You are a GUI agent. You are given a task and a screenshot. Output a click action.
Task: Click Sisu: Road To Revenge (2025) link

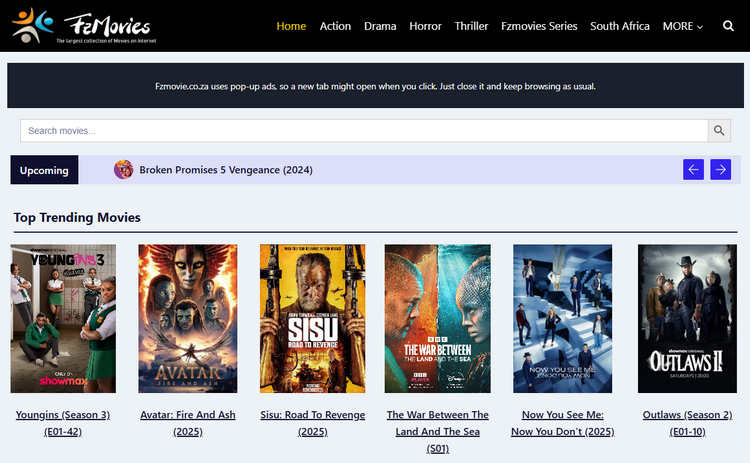[x=312, y=423]
